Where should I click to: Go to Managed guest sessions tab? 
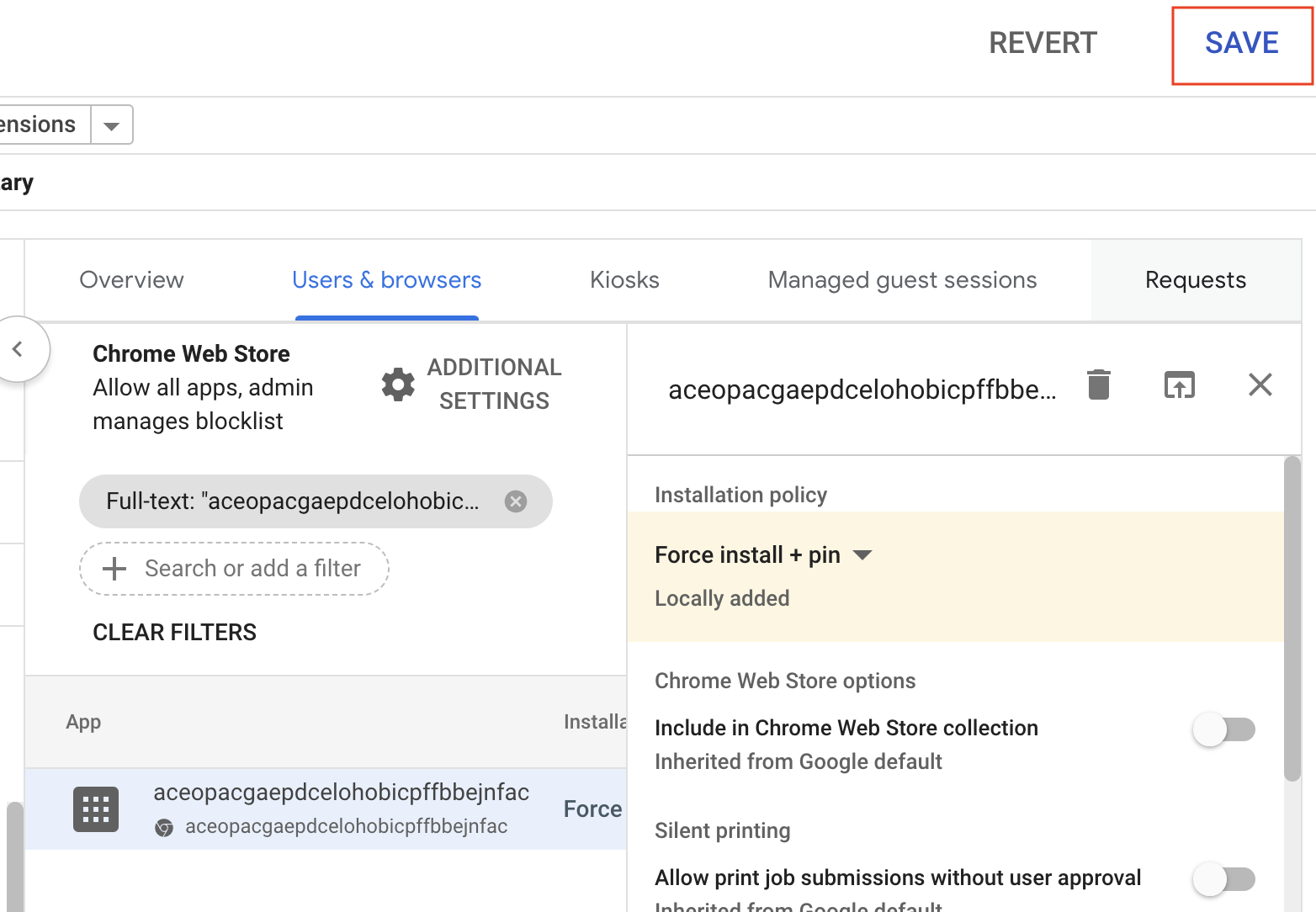tap(902, 280)
